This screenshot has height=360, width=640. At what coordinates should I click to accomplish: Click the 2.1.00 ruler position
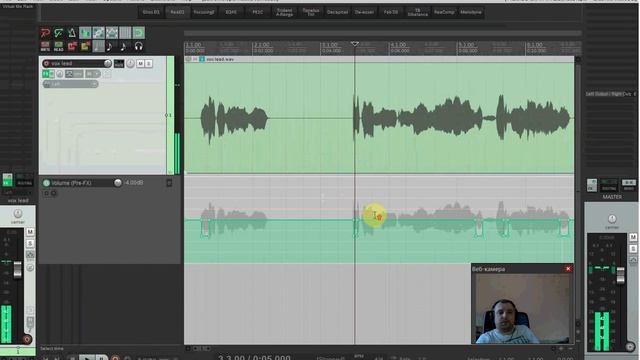(x=261, y=44)
